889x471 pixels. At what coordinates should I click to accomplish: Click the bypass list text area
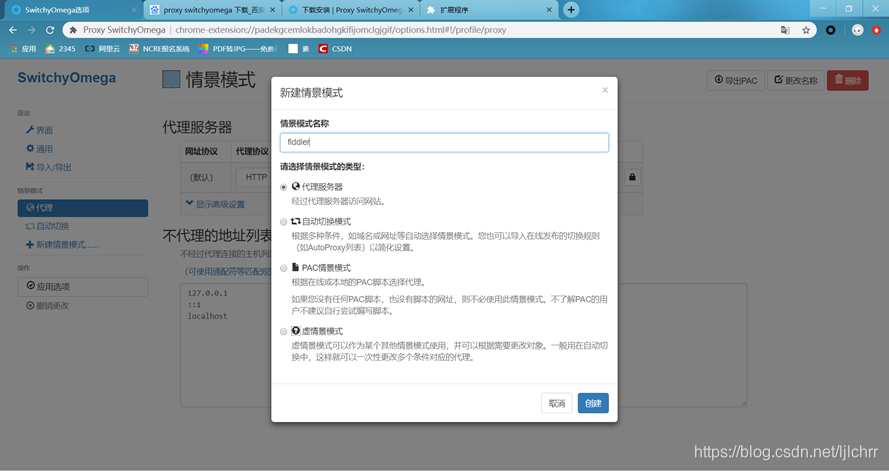click(463, 345)
